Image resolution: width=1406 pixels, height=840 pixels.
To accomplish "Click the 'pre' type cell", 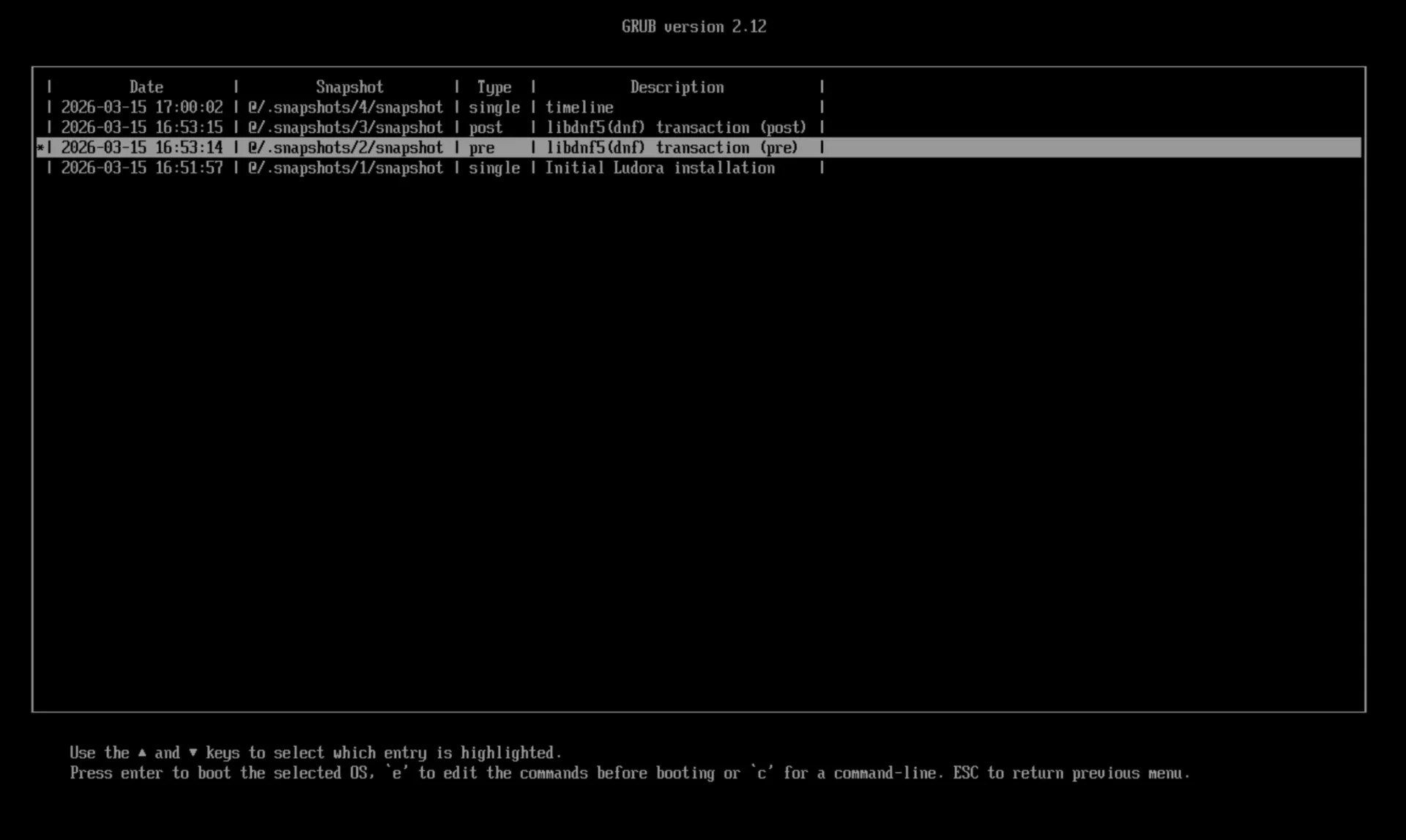I will click(482, 149).
